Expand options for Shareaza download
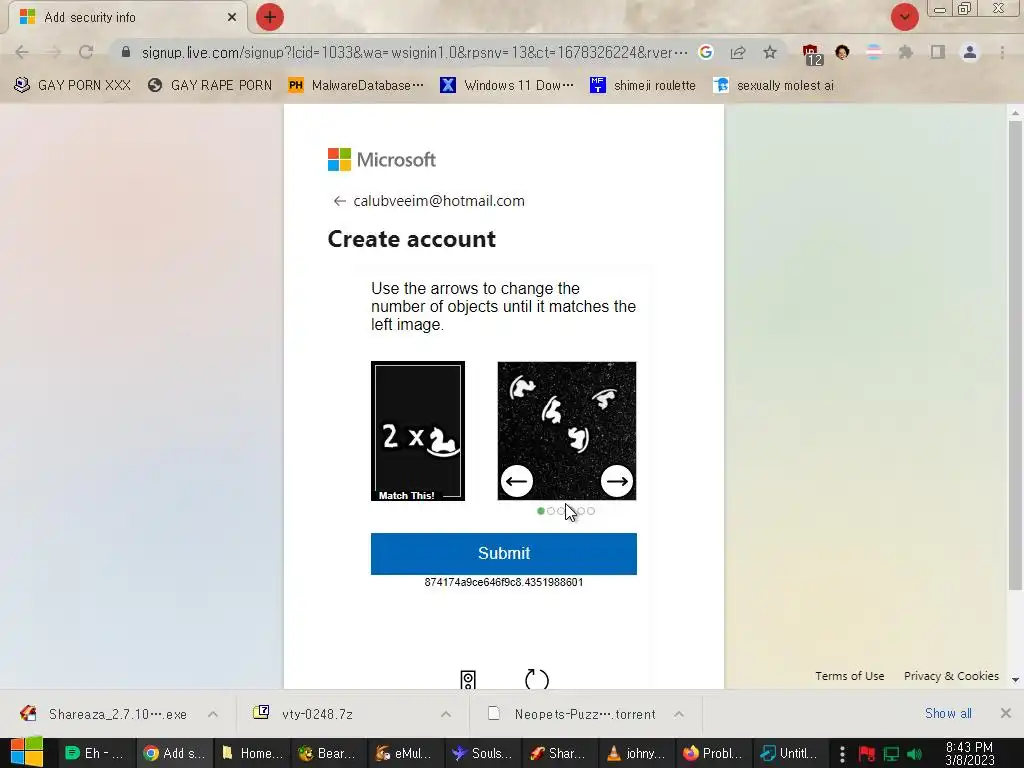1024x768 pixels. 213,714
